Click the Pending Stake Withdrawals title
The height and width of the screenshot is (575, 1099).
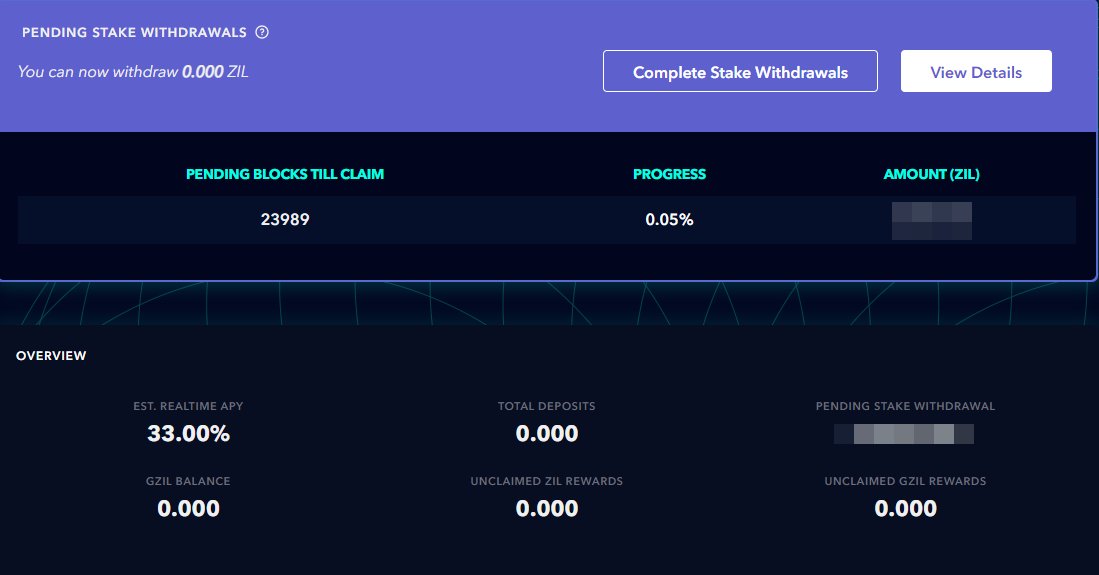(135, 32)
